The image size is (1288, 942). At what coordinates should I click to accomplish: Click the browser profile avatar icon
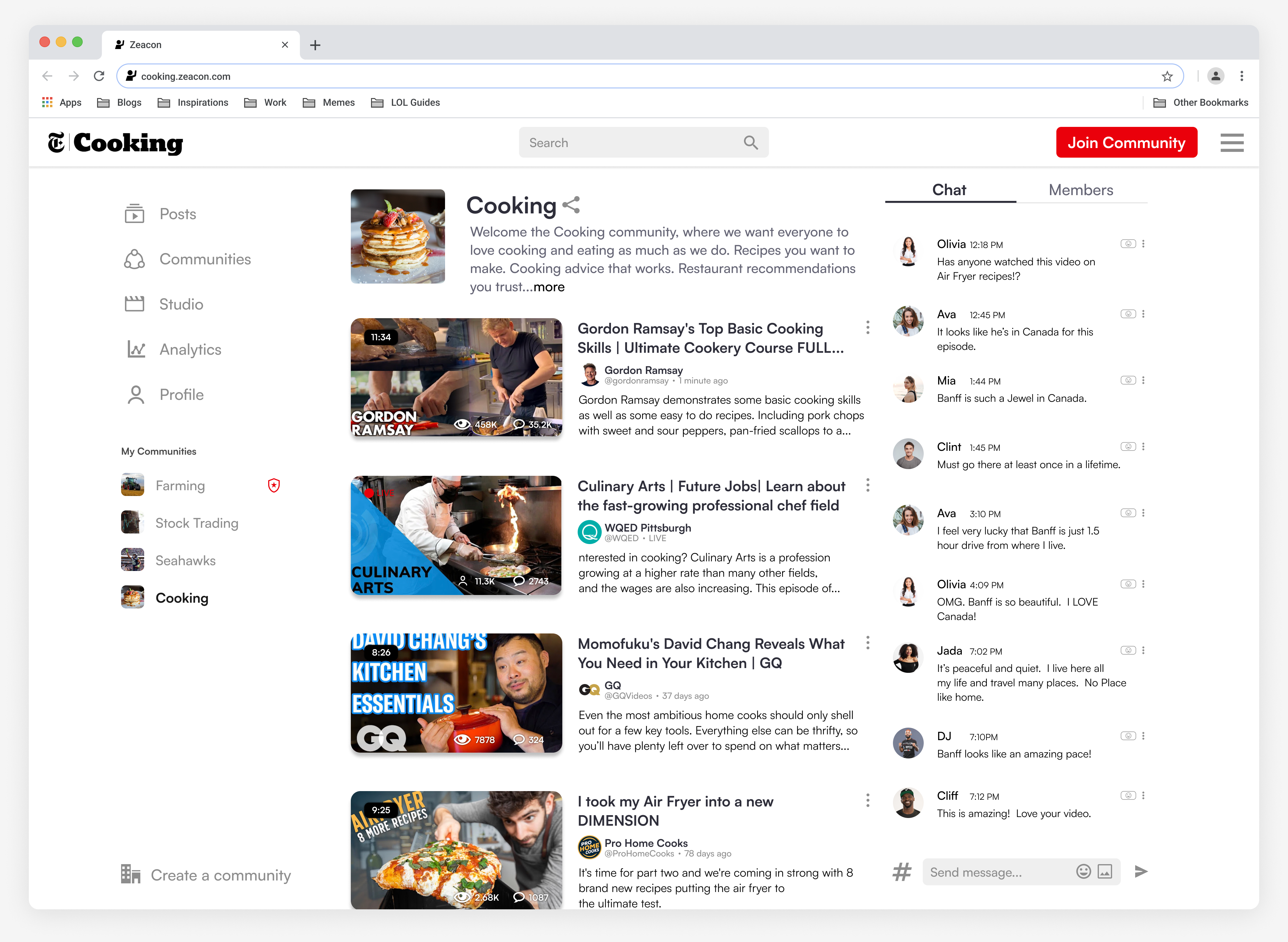tap(1215, 76)
